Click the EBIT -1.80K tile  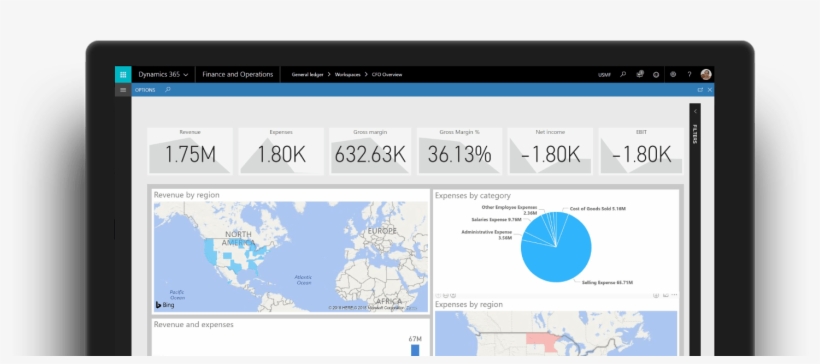pos(641,151)
